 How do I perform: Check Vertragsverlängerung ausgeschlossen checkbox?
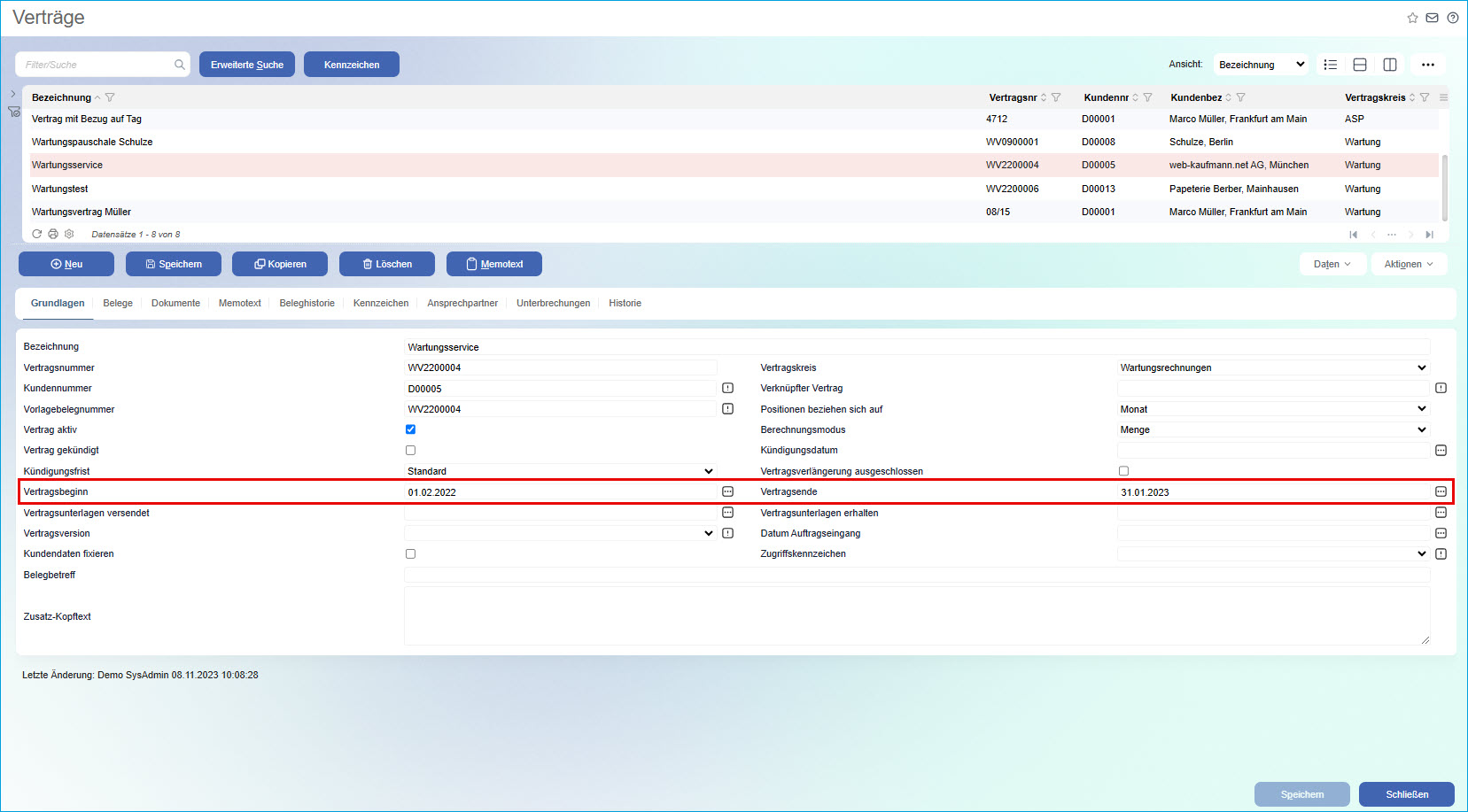(1123, 471)
